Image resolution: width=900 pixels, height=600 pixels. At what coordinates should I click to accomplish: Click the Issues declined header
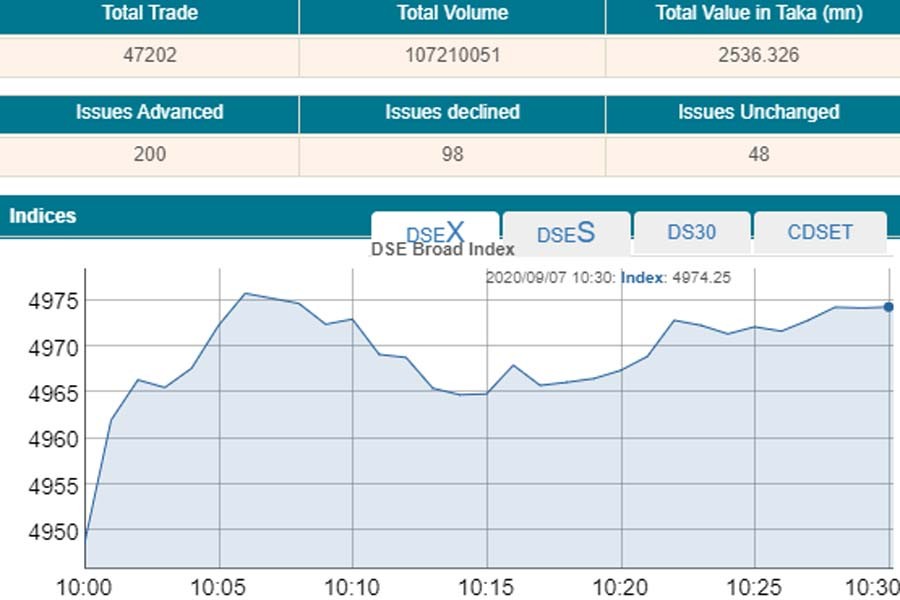452,112
